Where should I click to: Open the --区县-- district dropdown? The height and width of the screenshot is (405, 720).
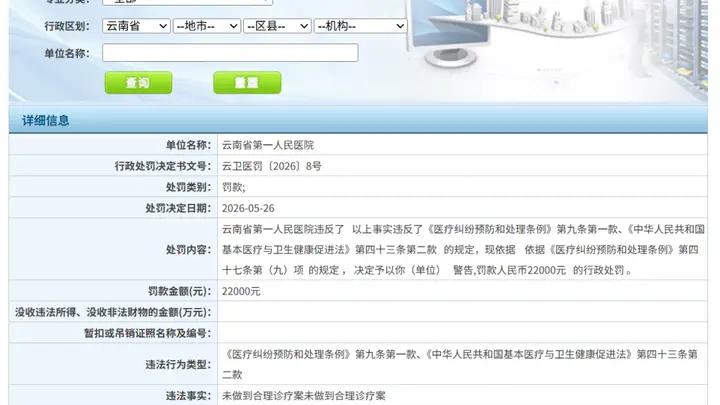pyautogui.click(x=277, y=26)
